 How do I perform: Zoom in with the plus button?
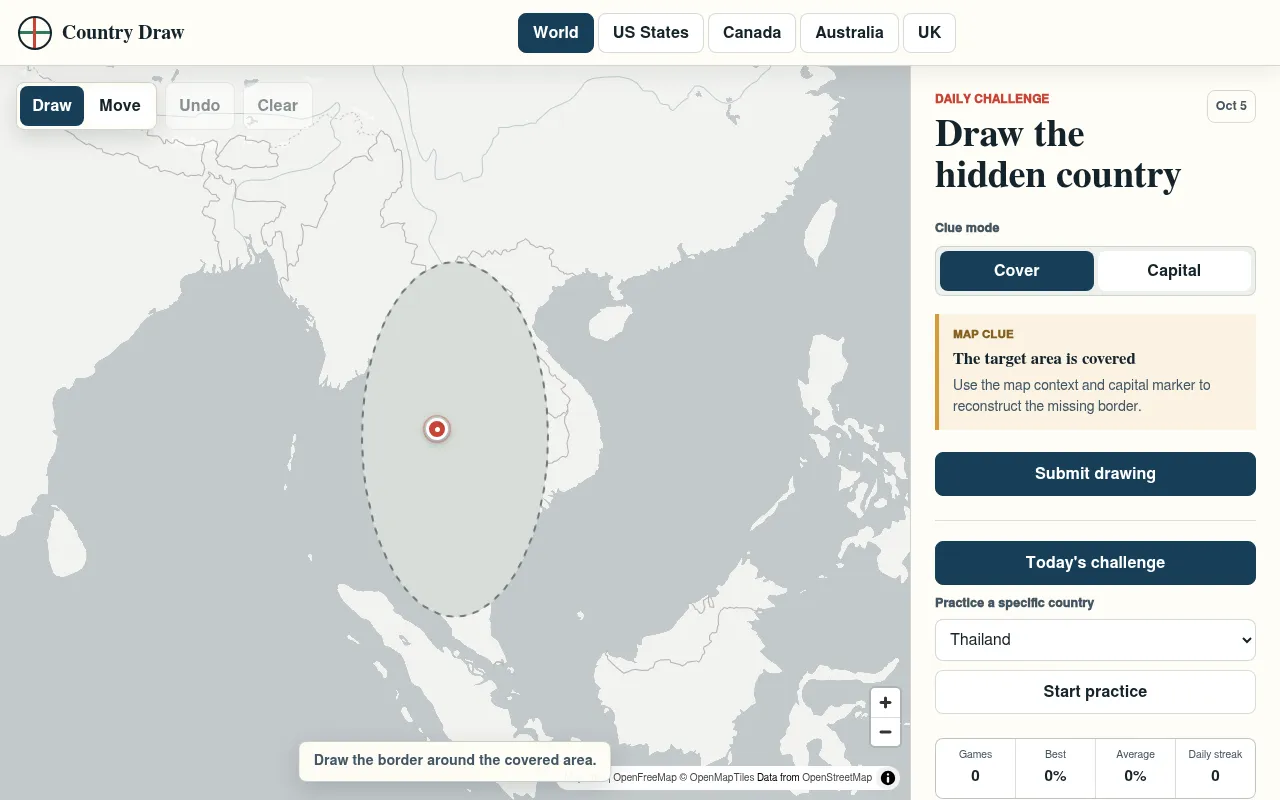click(x=885, y=703)
